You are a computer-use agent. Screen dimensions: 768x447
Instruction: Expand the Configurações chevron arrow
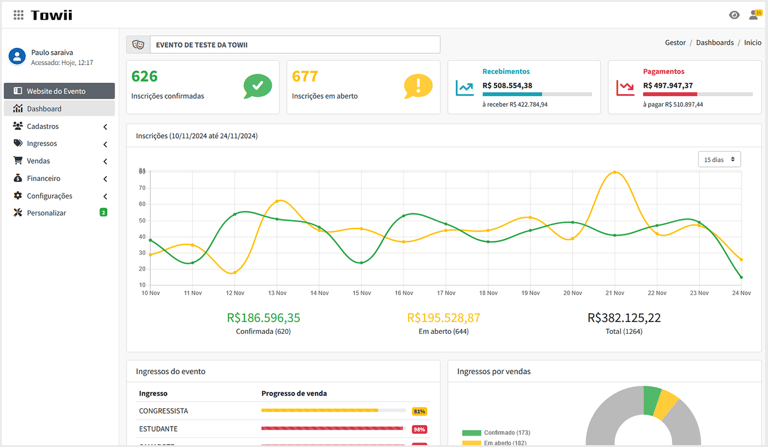(x=105, y=196)
